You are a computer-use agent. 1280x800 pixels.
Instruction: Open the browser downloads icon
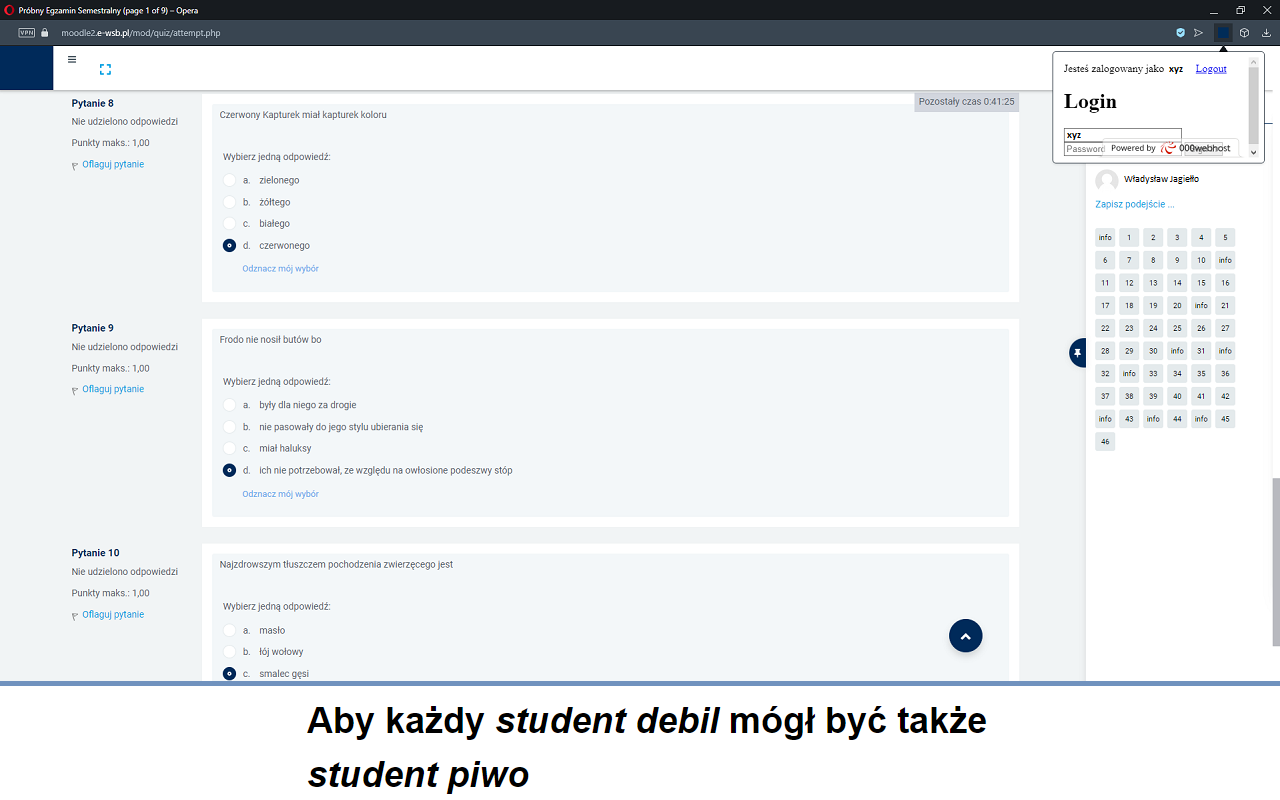click(x=1266, y=33)
